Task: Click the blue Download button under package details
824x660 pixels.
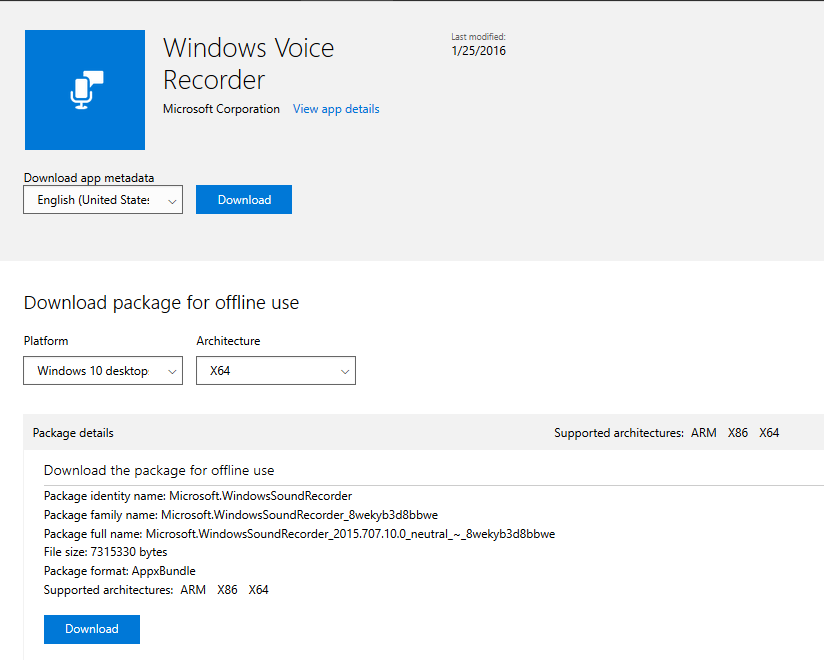Action: [92, 629]
